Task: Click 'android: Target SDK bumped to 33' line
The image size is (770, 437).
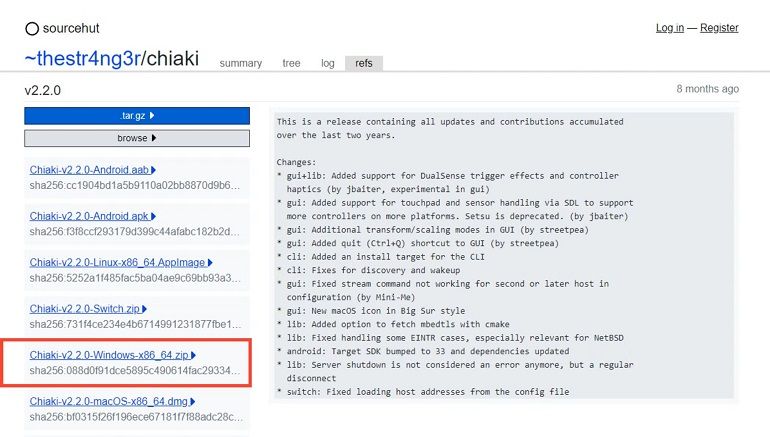Action: [x=423, y=351]
